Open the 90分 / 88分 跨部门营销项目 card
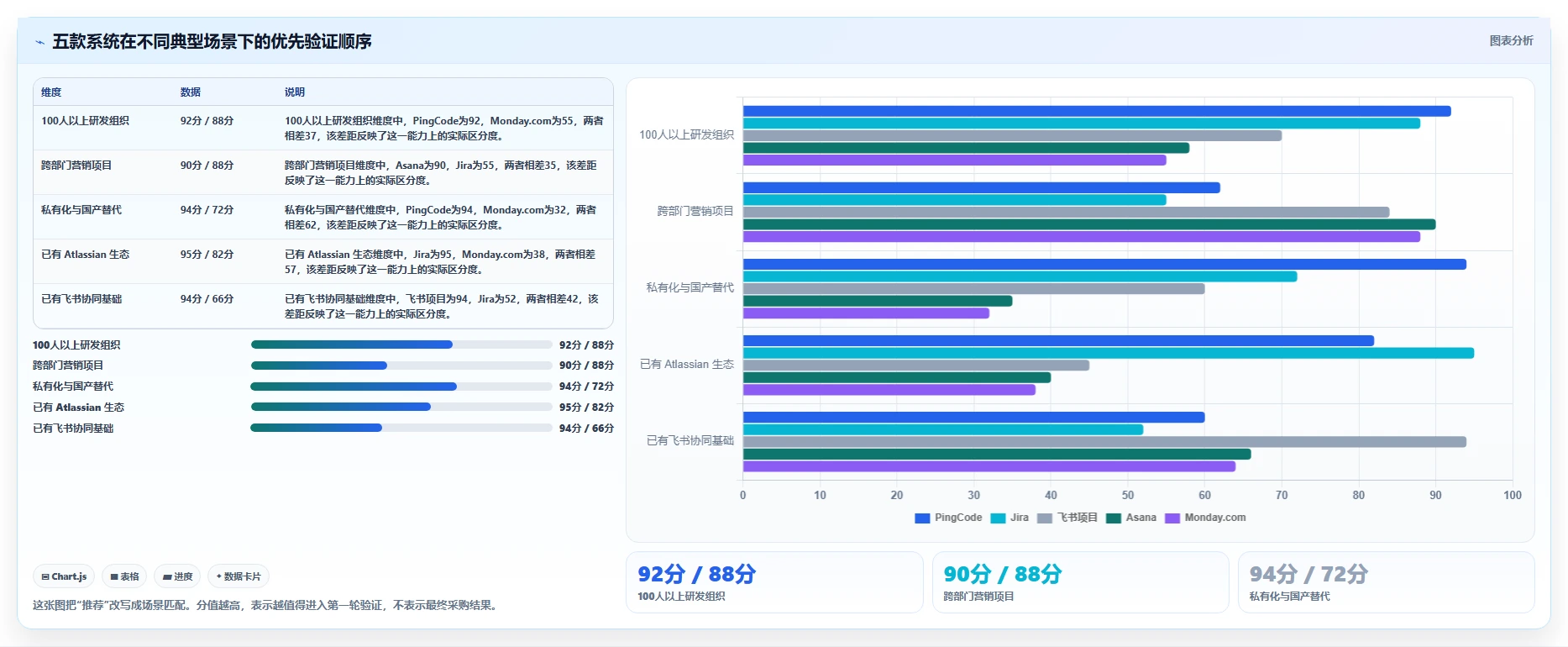Image resolution: width=1568 pixels, height=647 pixels. point(1080,582)
